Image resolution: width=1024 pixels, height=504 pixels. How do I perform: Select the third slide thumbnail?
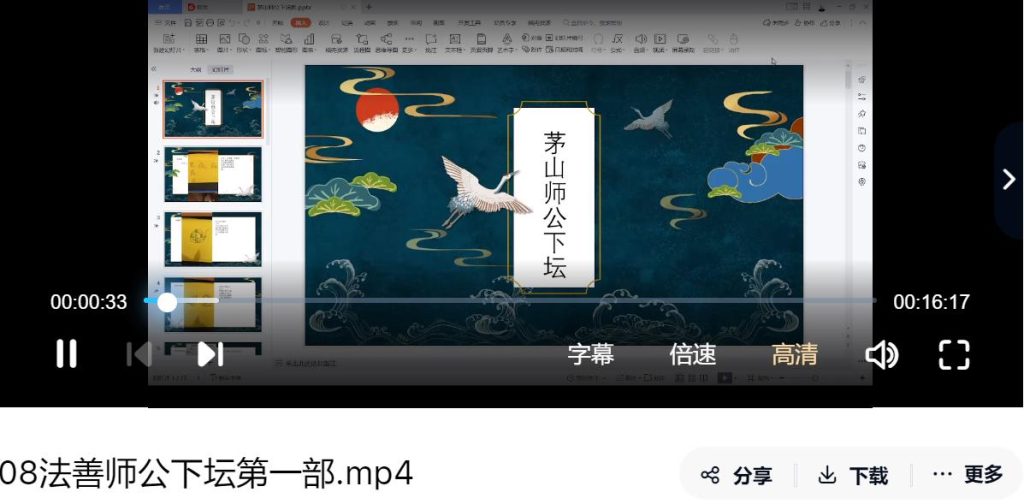tap(213, 239)
